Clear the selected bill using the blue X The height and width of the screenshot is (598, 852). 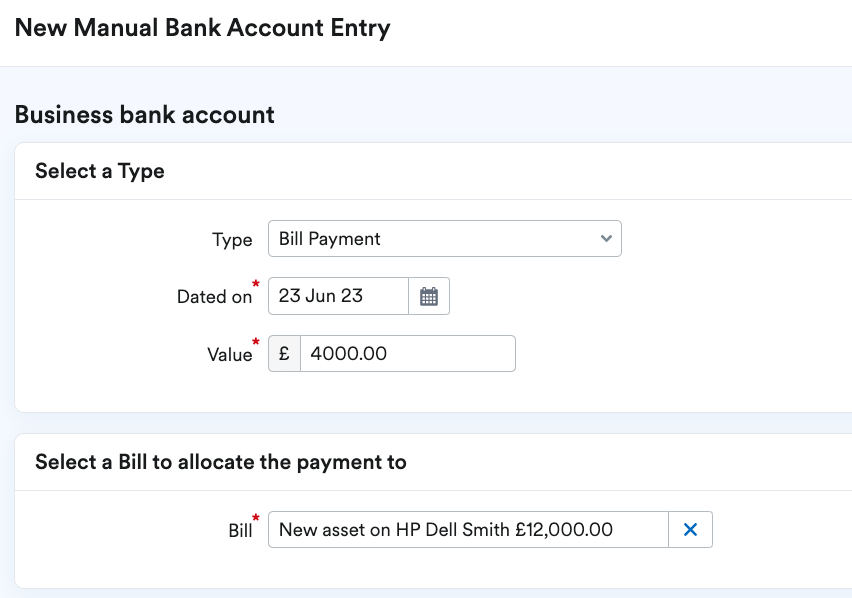[x=690, y=529]
